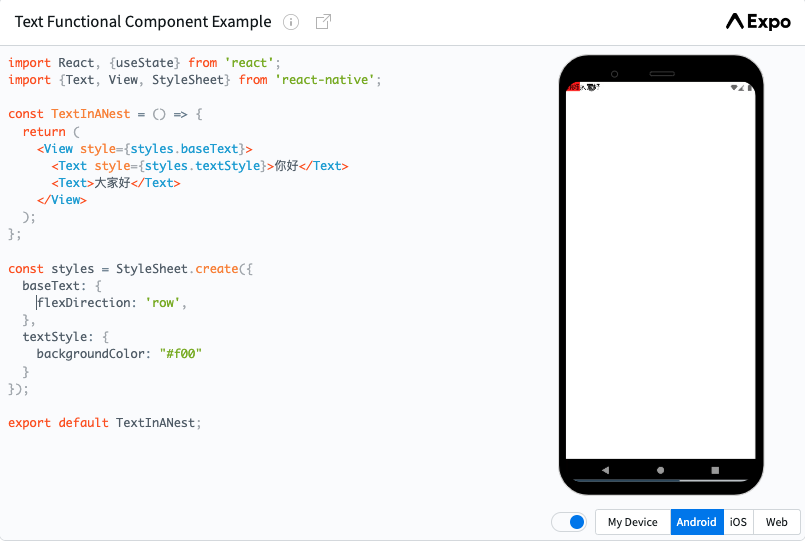Click on the 'flexDirection' code line

tap(111, 303)
